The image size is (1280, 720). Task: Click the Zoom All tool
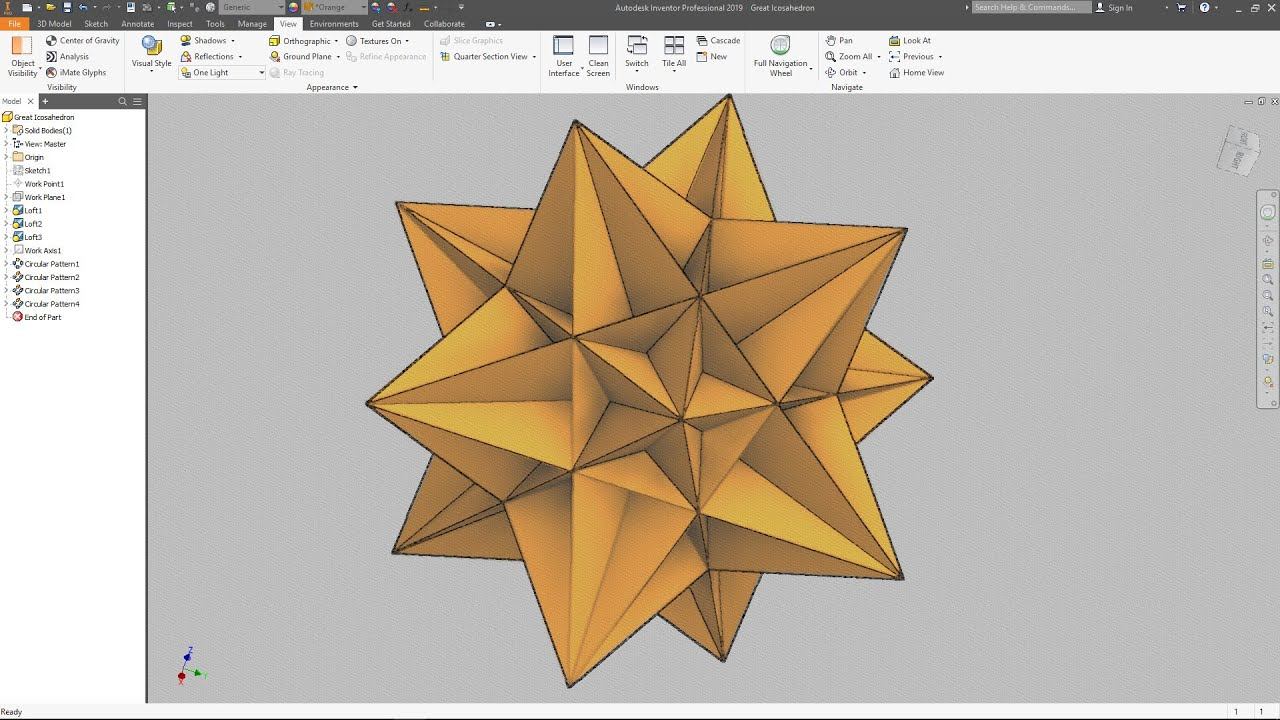[849, 57]
